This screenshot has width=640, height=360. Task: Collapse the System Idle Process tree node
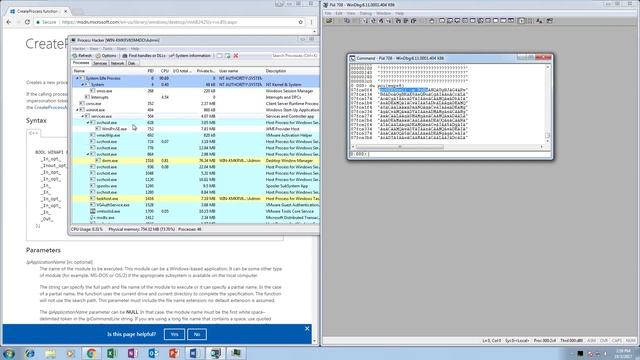pos(77,78)
